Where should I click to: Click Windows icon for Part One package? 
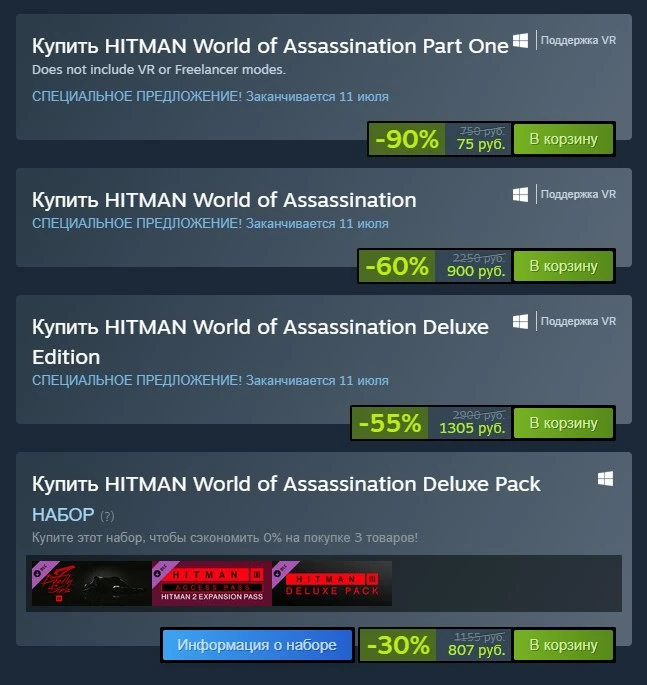click(x=520, y=41)
